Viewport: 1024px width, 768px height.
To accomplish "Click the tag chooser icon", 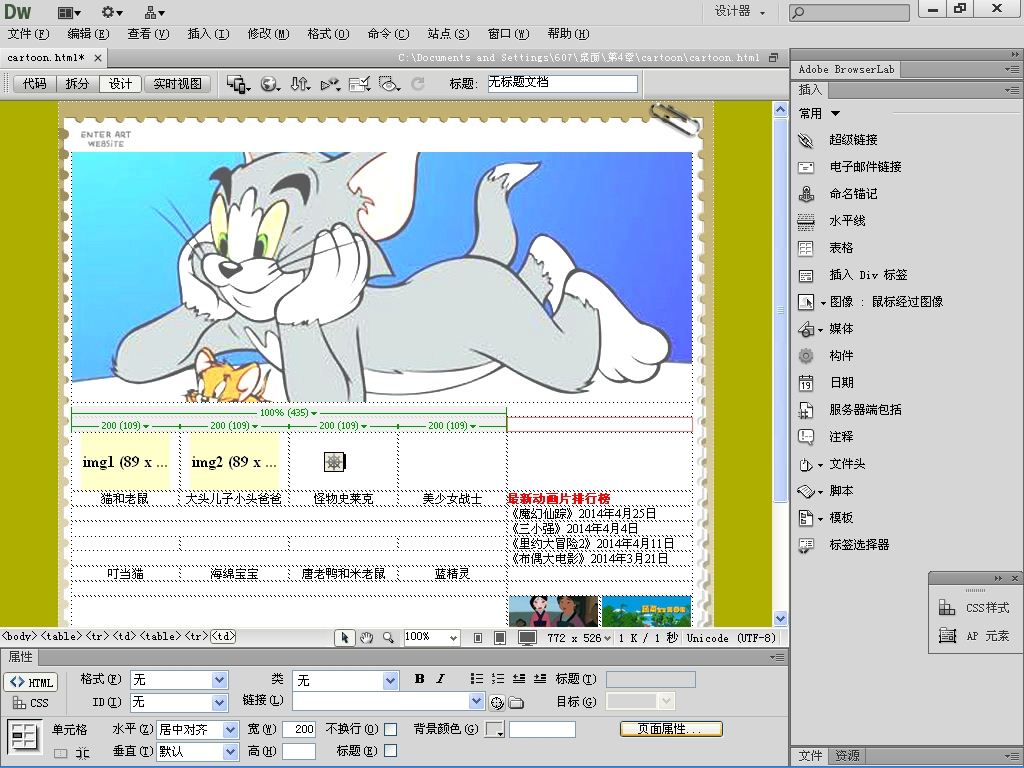I will [806, 545].
